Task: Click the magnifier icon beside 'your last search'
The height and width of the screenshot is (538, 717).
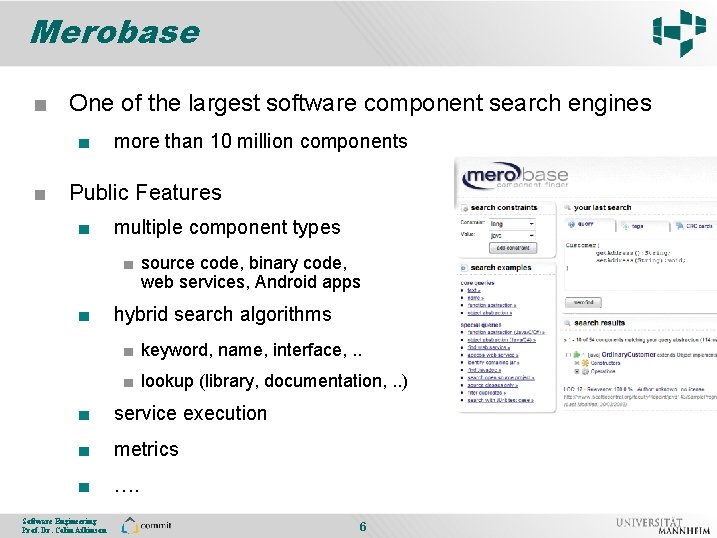Action: 567,208
